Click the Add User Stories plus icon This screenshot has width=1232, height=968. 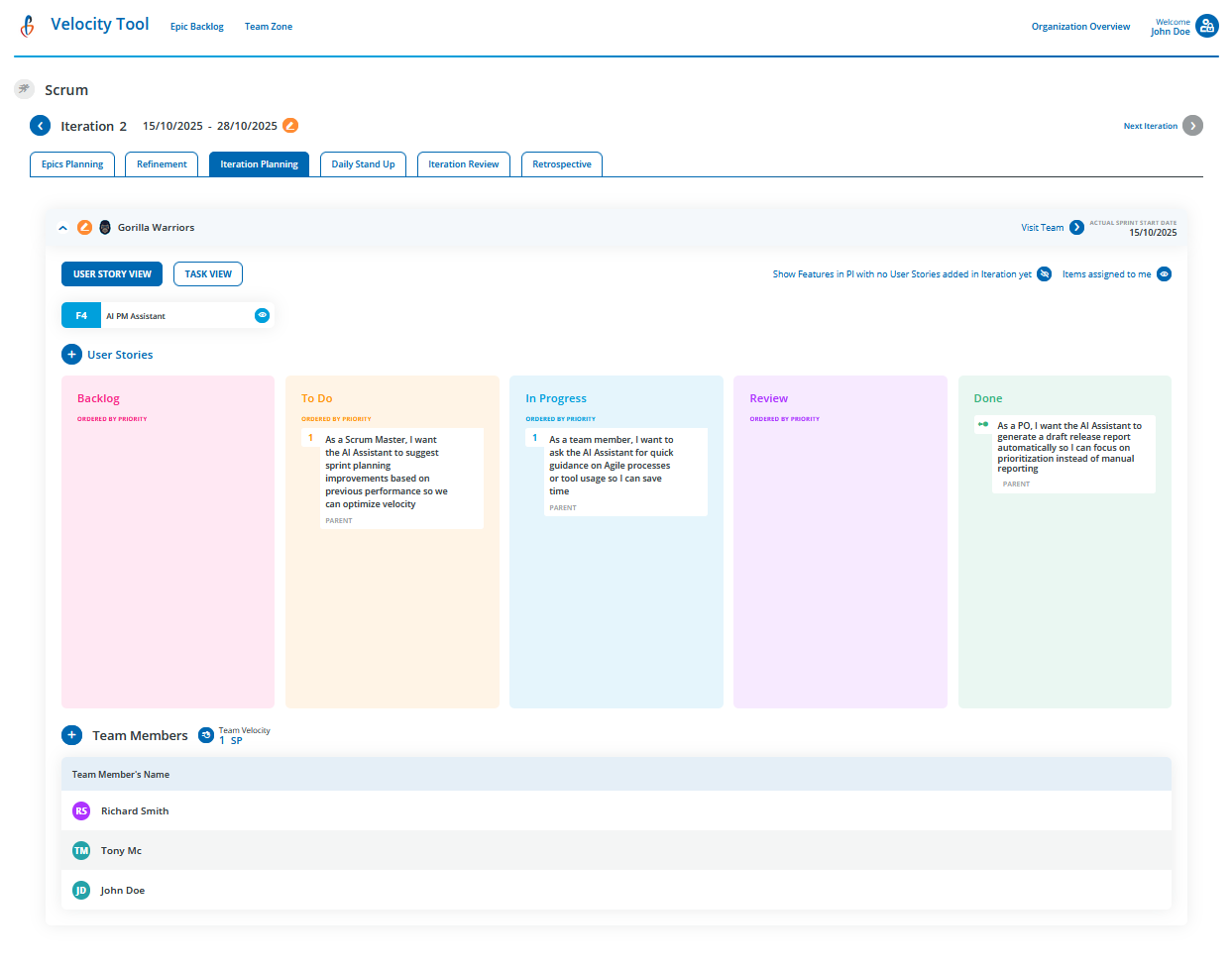coord(70,354)
